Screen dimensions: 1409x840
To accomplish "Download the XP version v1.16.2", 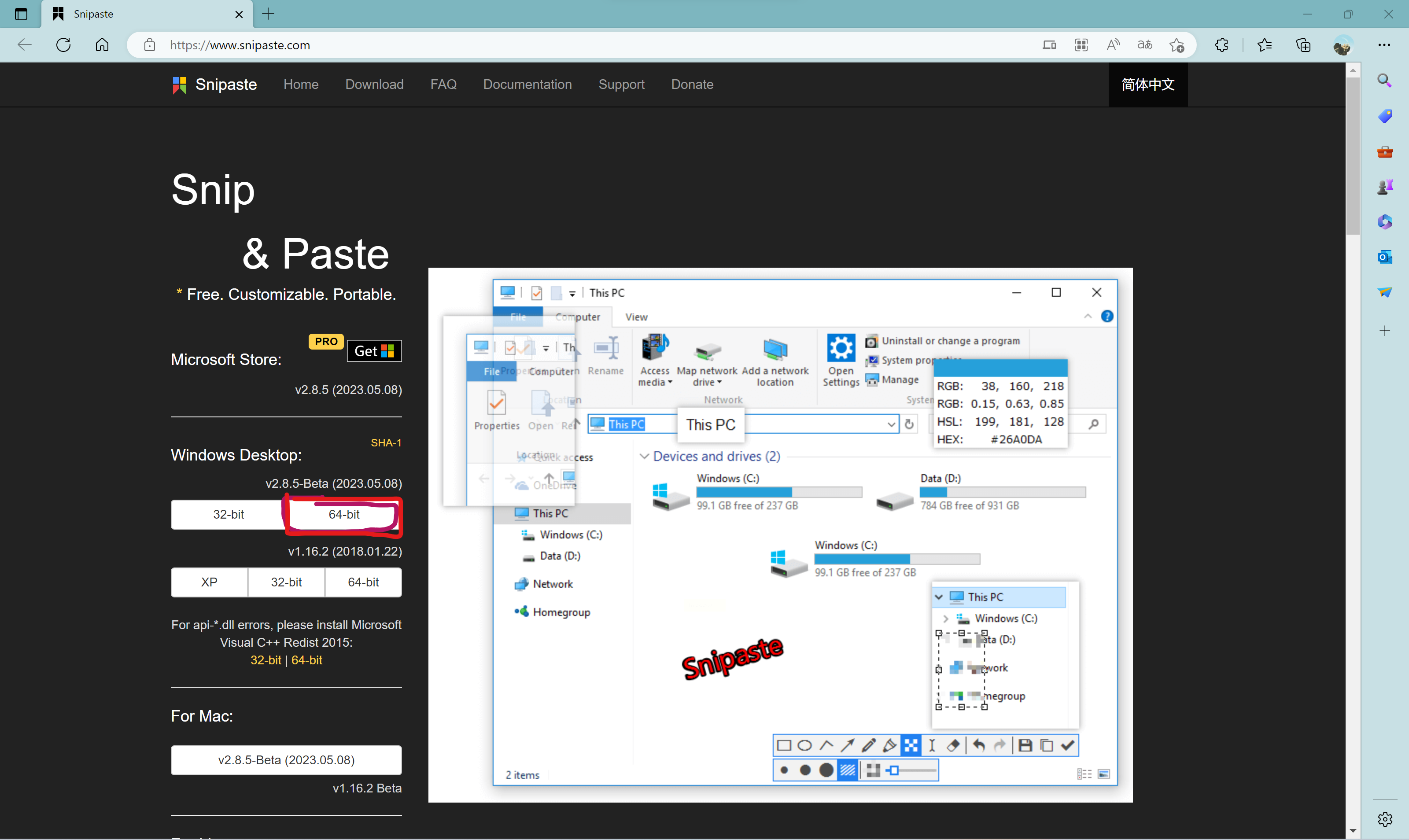I will (209, 582).
